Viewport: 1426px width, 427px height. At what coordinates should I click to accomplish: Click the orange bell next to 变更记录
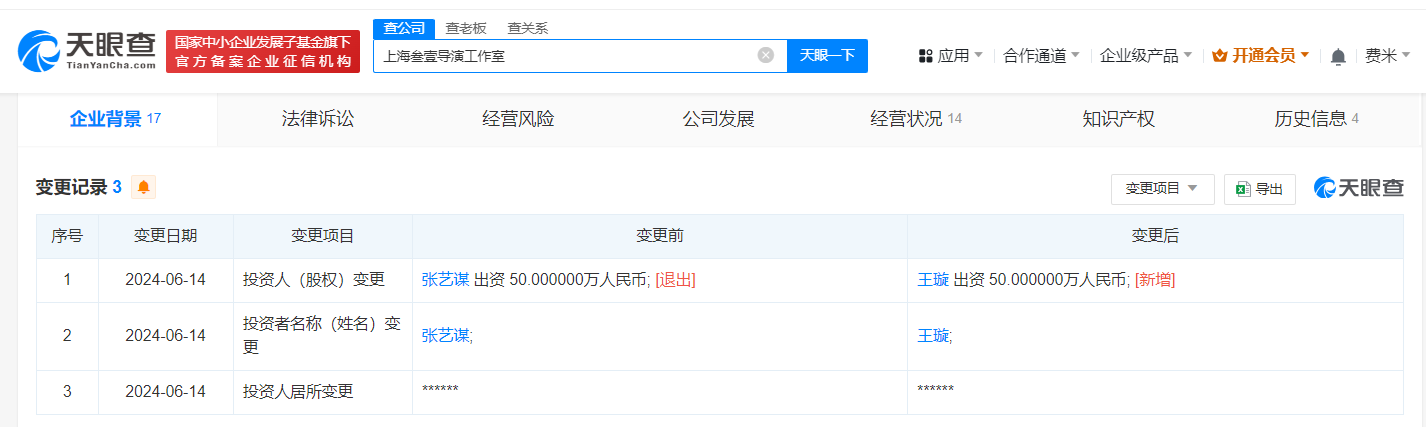pos(144,187)
